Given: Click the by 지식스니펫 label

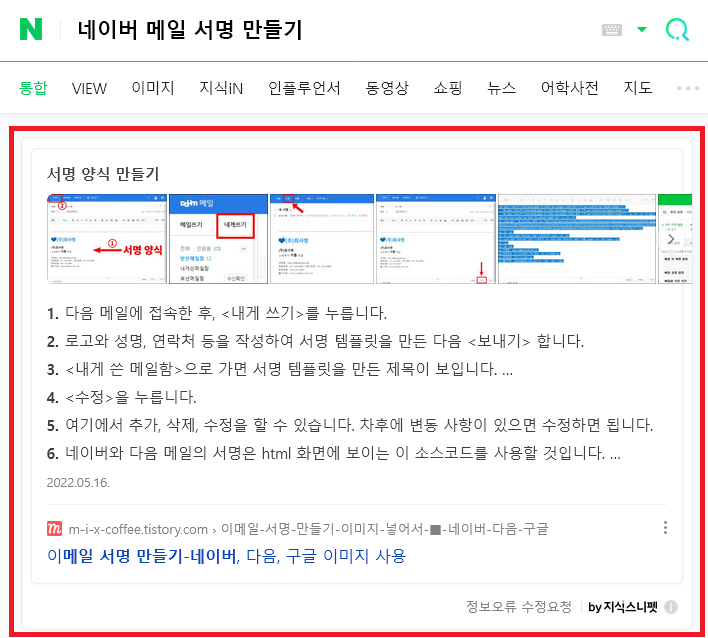Looking at the screenshot, I should point(623,607).
